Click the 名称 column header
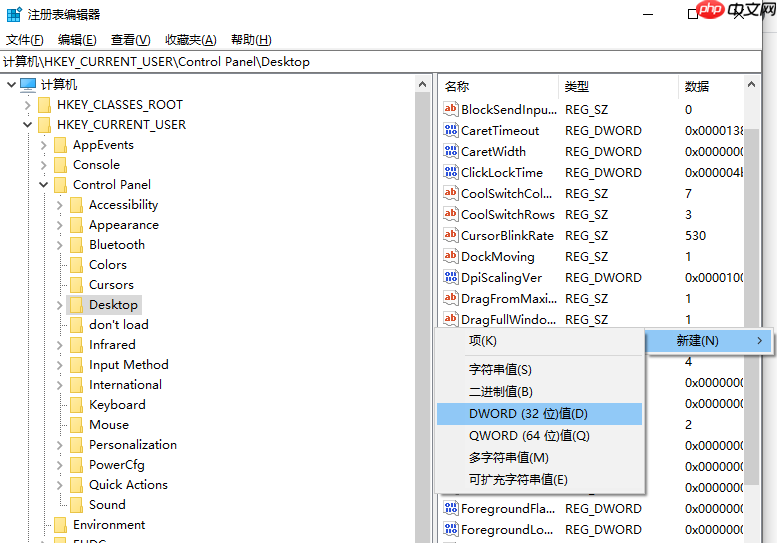Screen dimensions: 777x543 pyautogui.click(x=499, y=87)
